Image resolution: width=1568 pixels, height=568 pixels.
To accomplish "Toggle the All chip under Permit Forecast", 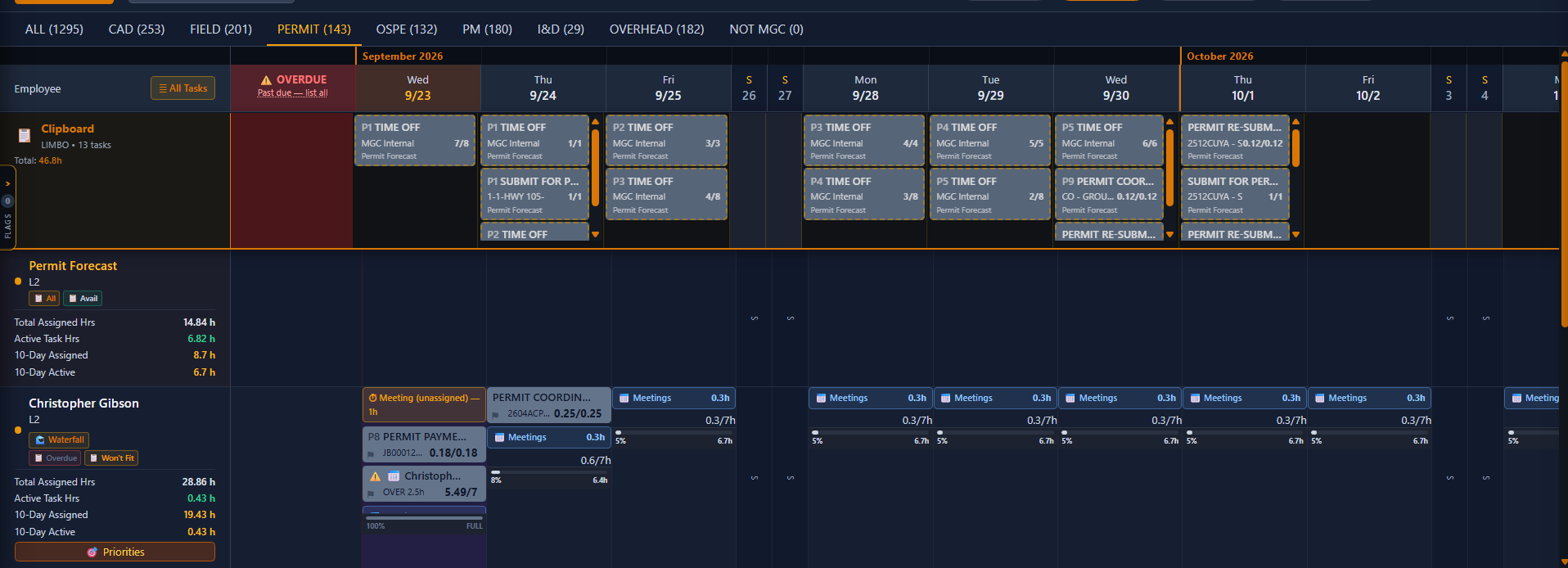I will (44, 299).
